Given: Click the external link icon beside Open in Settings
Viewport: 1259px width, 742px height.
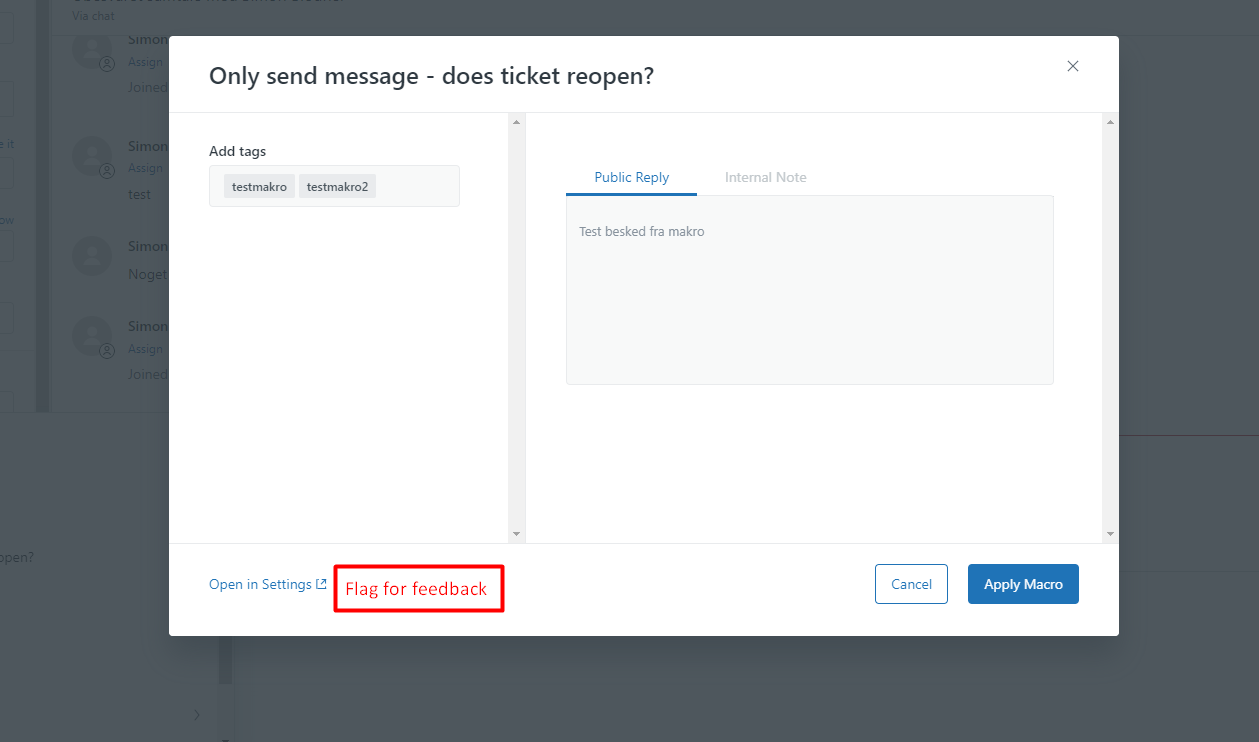Looking at the screenshot, I should coord(321,584).
